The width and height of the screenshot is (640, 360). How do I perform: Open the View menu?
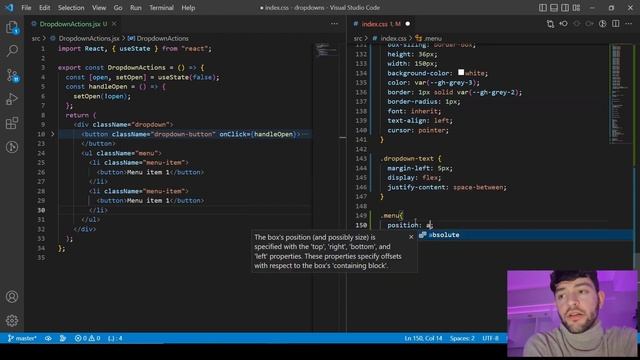pos(99,8)
